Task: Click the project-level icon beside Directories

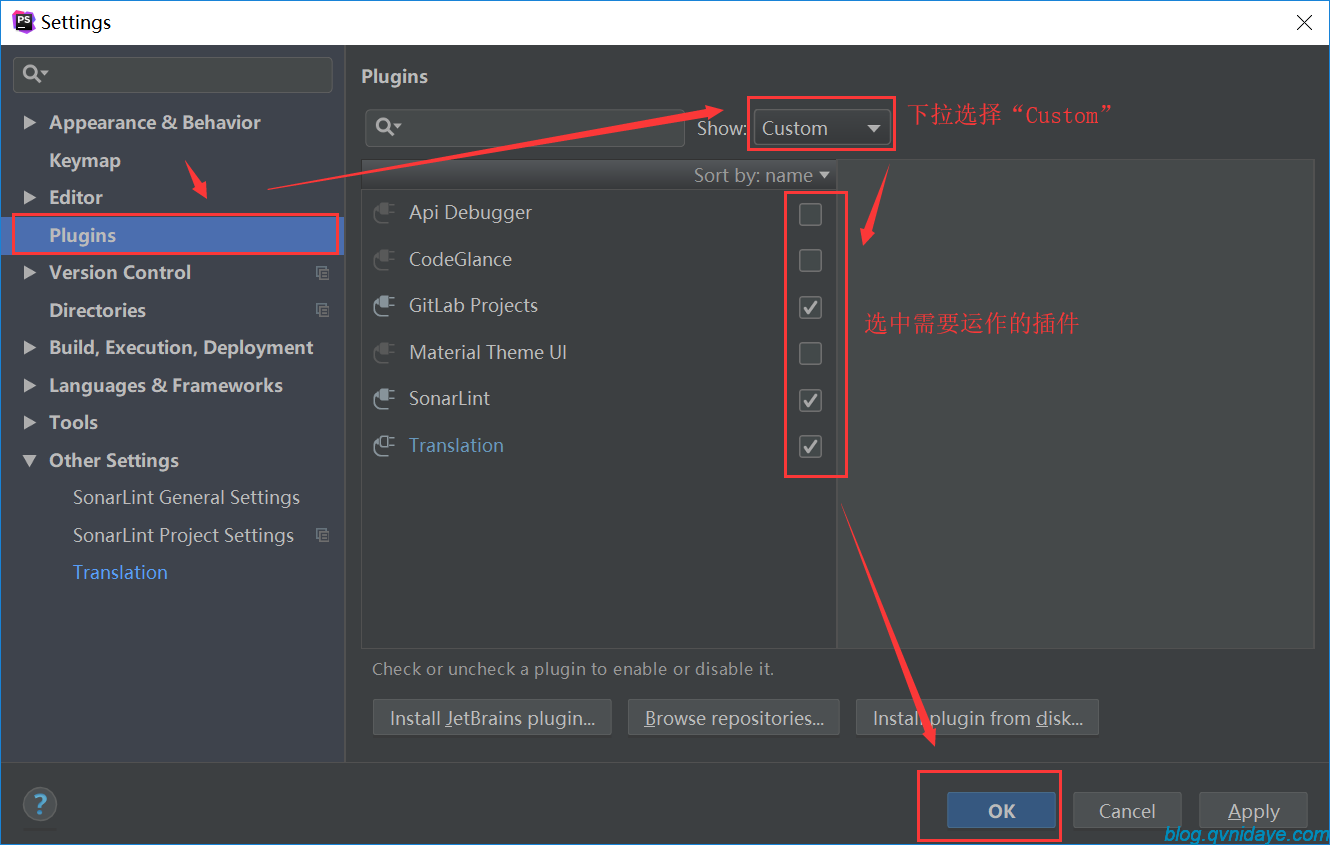Action: pyautogui.click(x=322, y=310)
